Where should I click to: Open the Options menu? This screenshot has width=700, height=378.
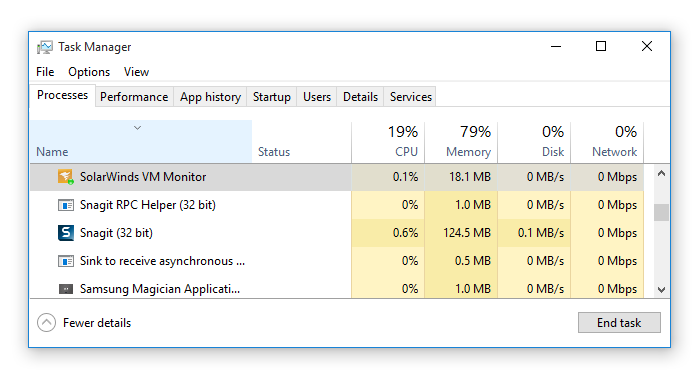[x=89, y=72]
